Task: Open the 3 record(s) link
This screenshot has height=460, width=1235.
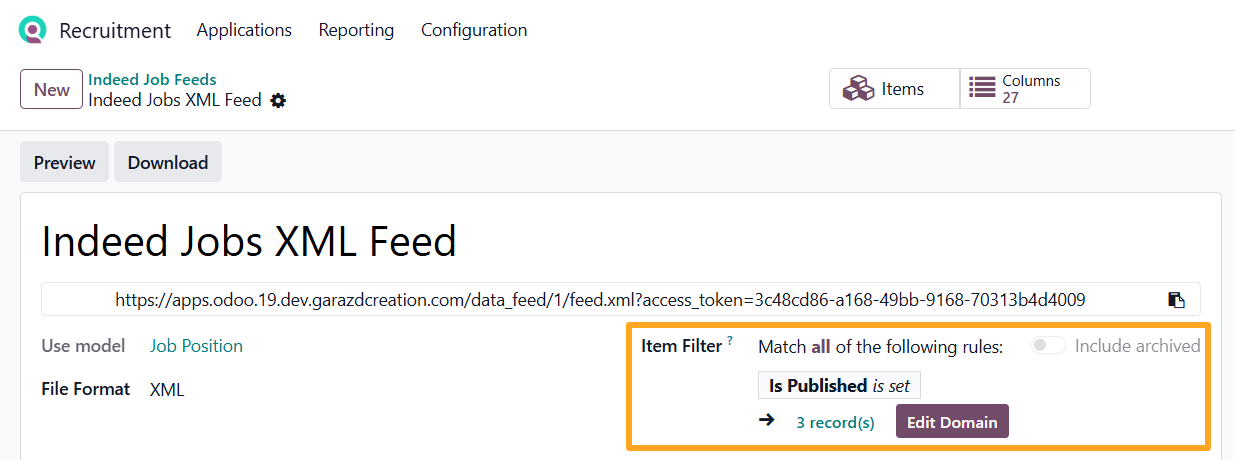Action: click(x=835, y=422)
